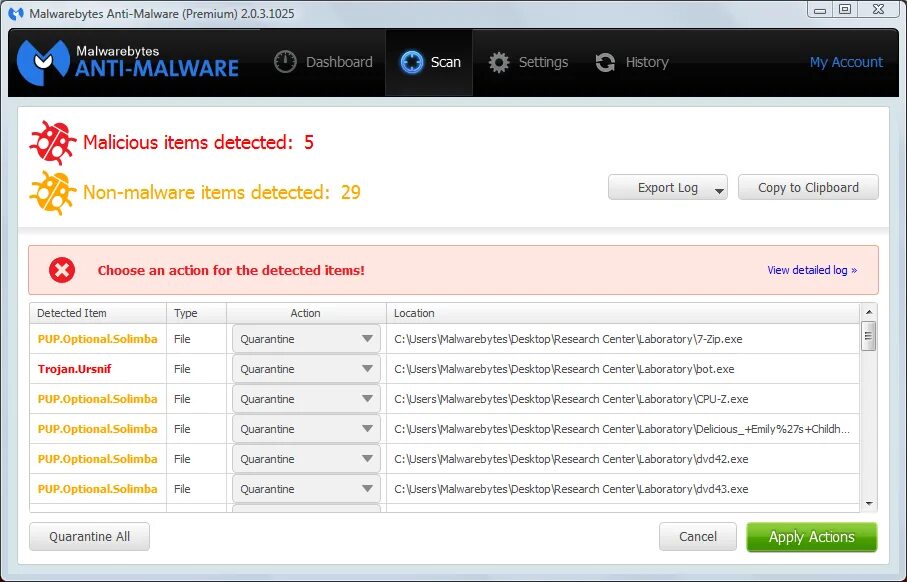Select PUP.Optional.Solimba in dvd43.exe row

pyautogui.click(x=97, y=489)
